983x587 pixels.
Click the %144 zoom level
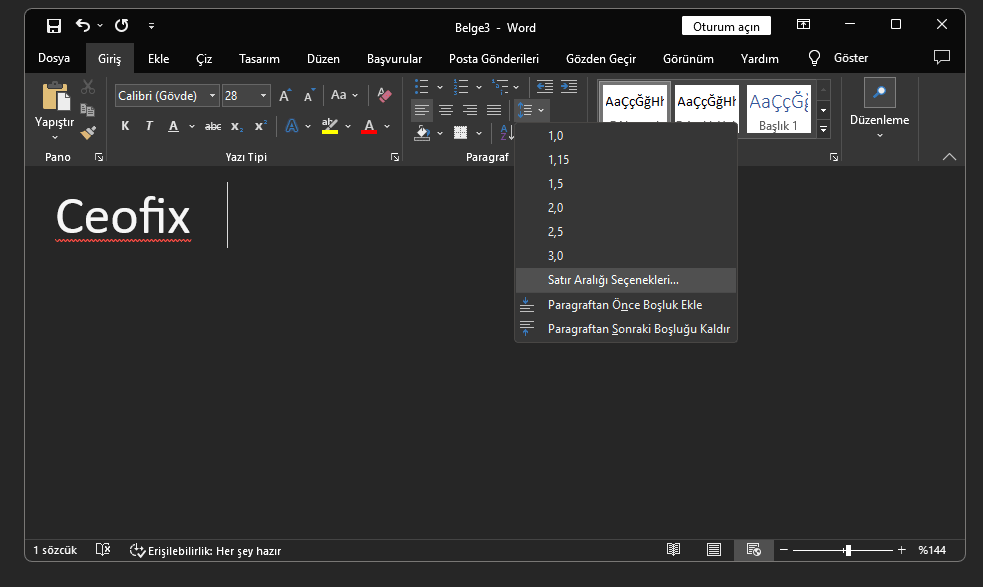932,550
